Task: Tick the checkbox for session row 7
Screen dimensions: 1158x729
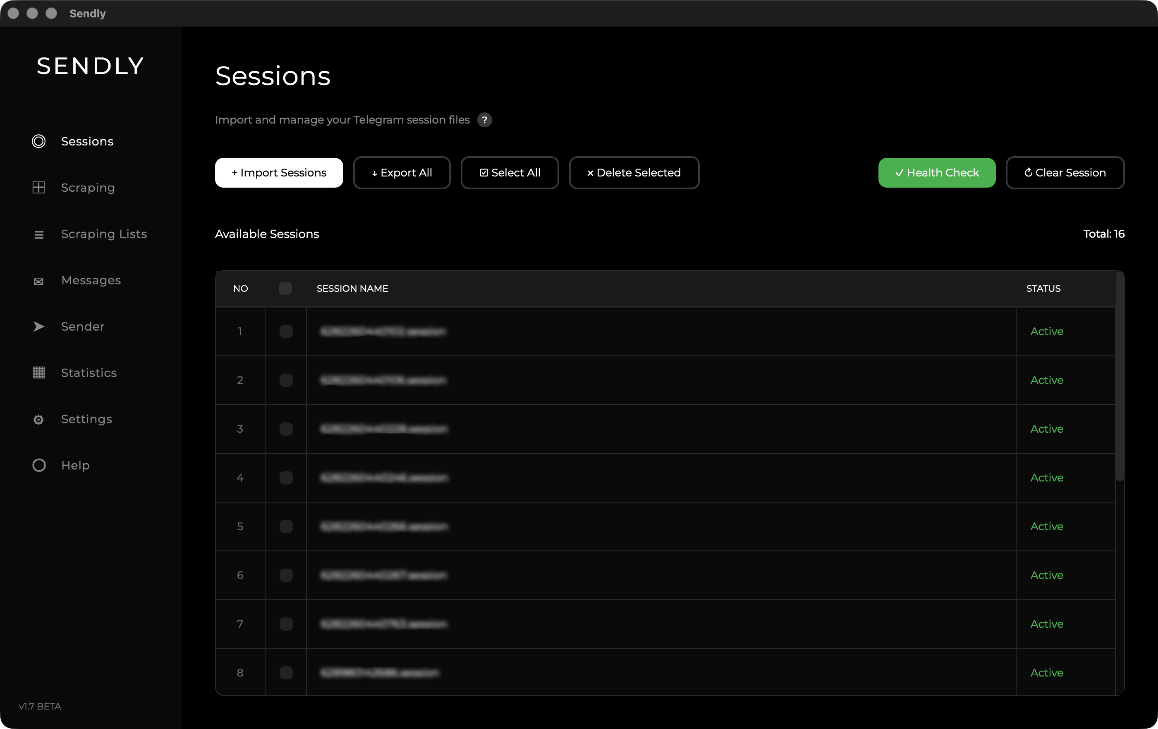Action: 286,624
